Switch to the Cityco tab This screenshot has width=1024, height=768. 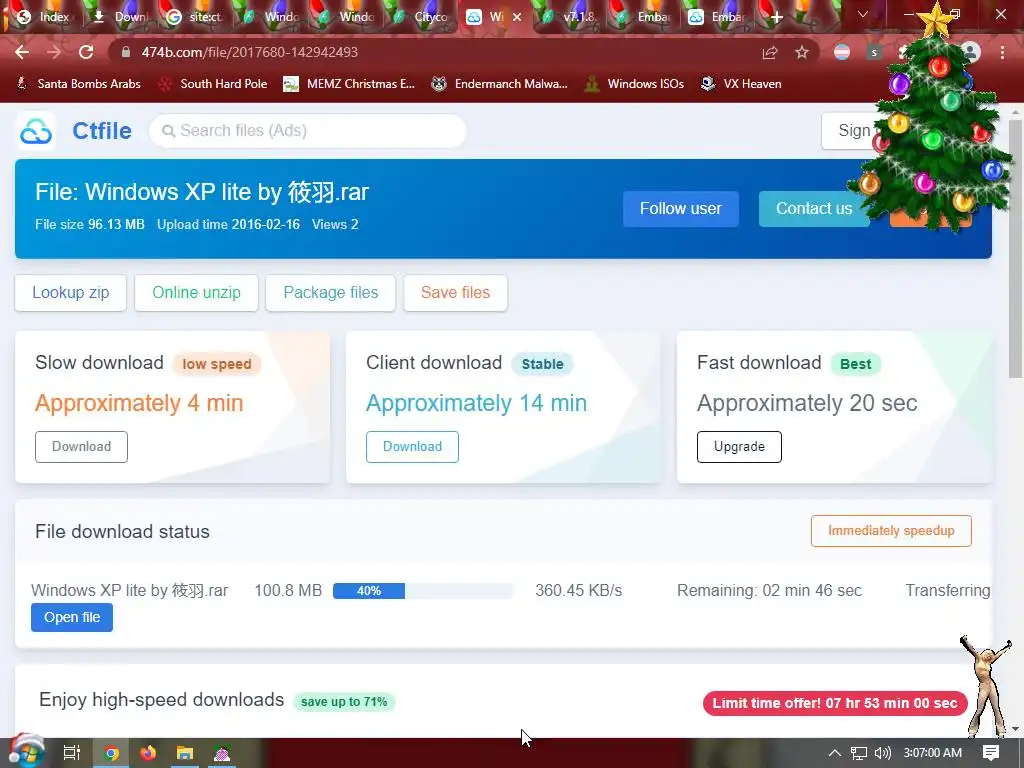coord(421,17)
